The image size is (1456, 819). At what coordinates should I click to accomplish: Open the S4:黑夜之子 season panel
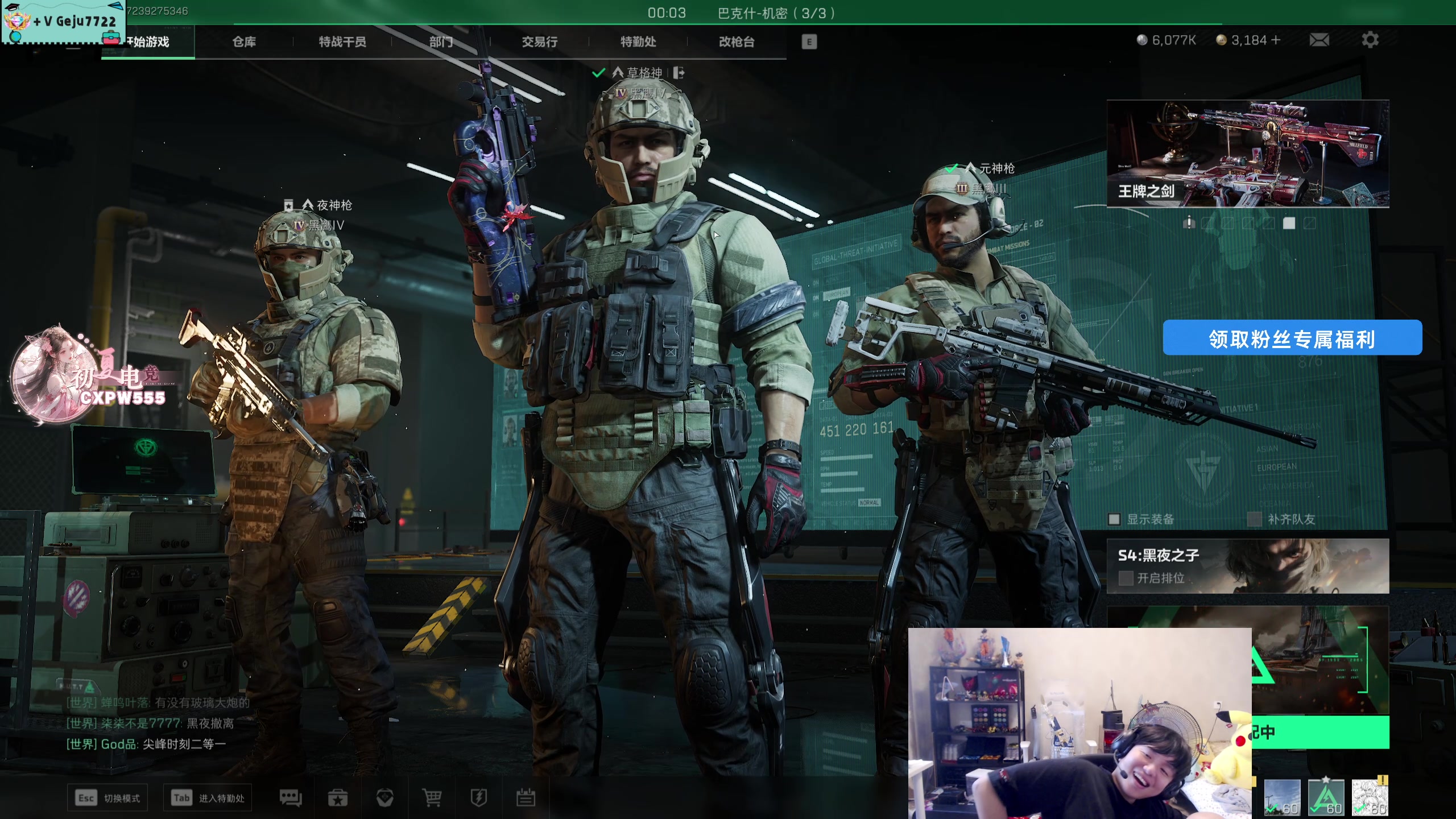[x=1248, y=566]
